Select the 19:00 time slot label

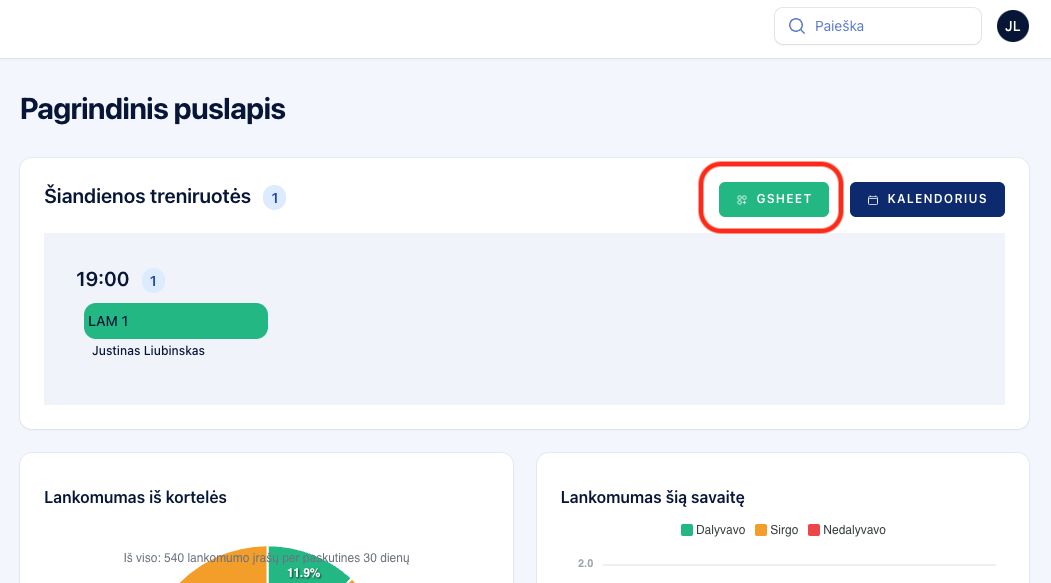103,280
